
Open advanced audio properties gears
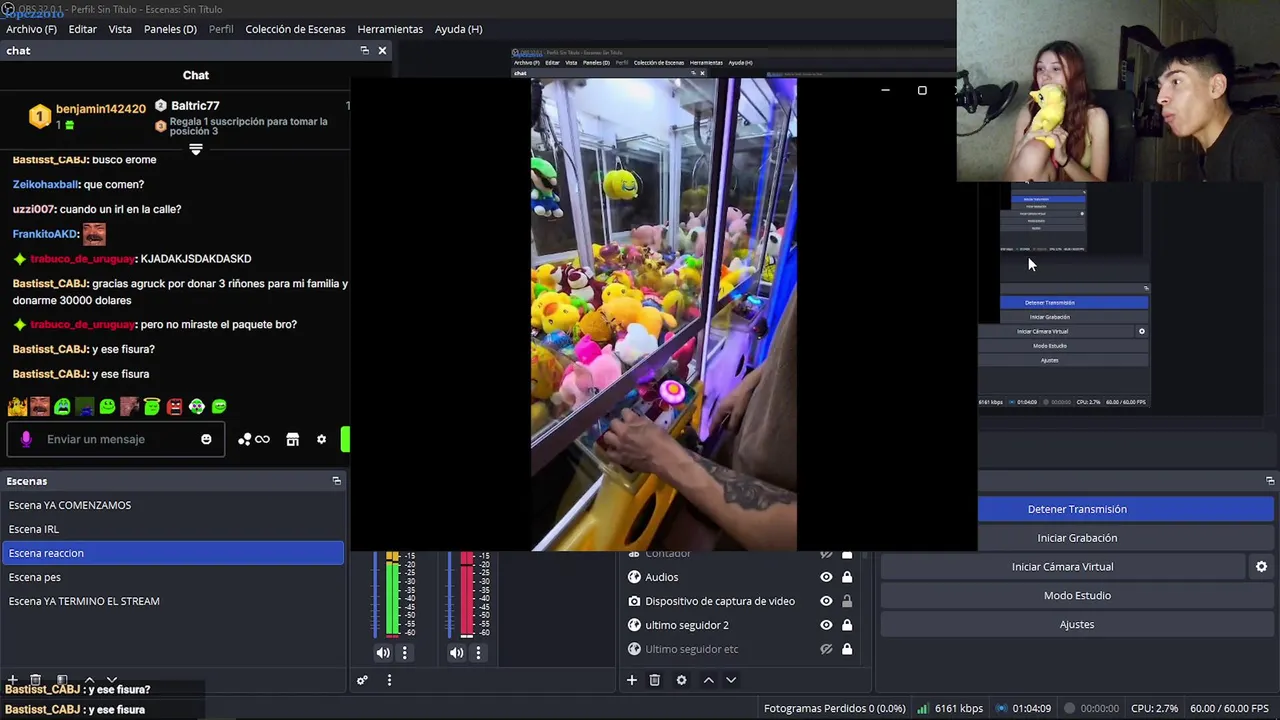click(x=362, y=680)
